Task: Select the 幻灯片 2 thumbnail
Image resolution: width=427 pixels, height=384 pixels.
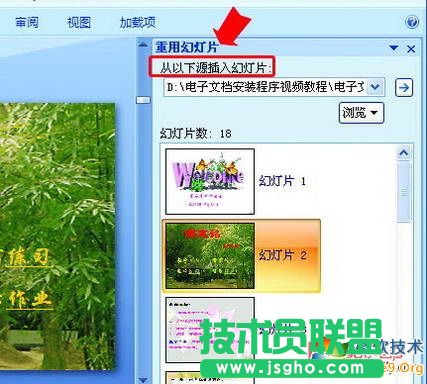Action: (210, 256)
